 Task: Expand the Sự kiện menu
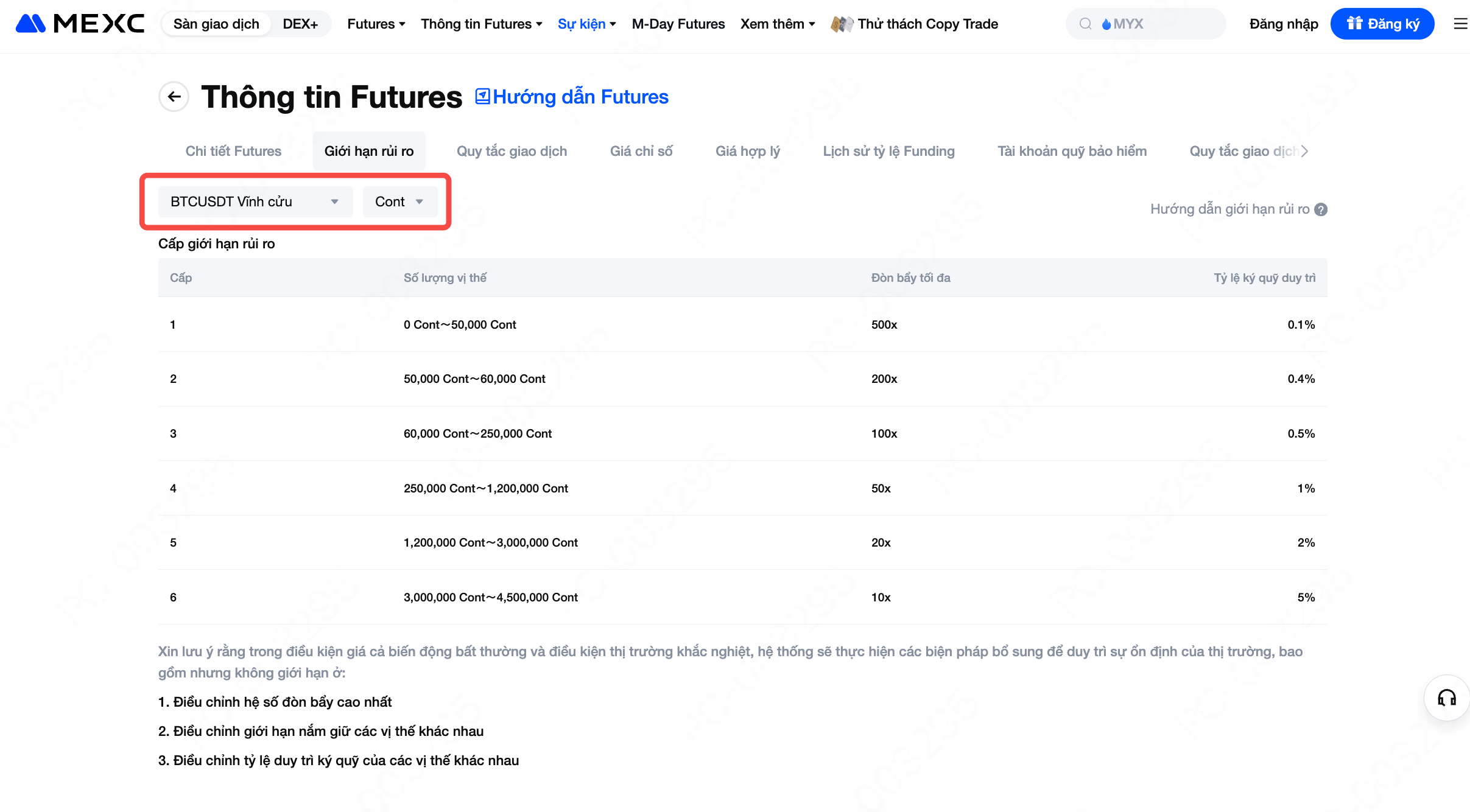pyautogui.click(x=586, y=24)
